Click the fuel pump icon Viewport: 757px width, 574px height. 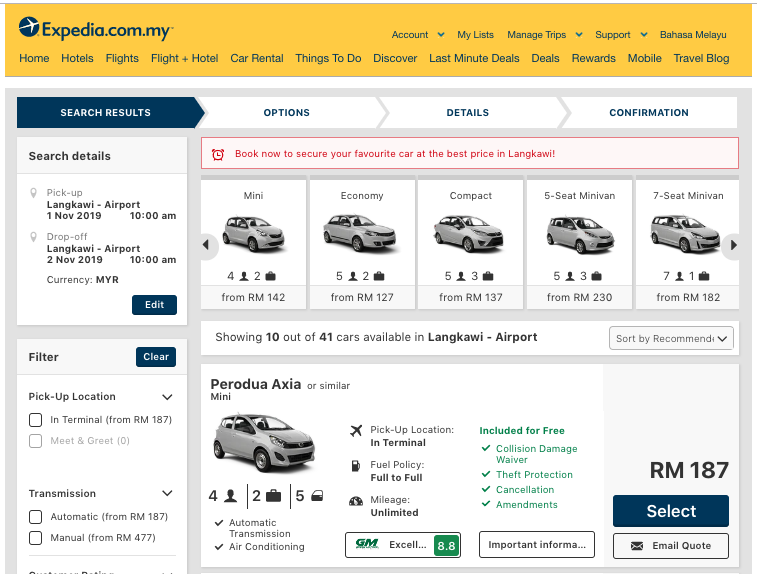[x=356, y=466]
